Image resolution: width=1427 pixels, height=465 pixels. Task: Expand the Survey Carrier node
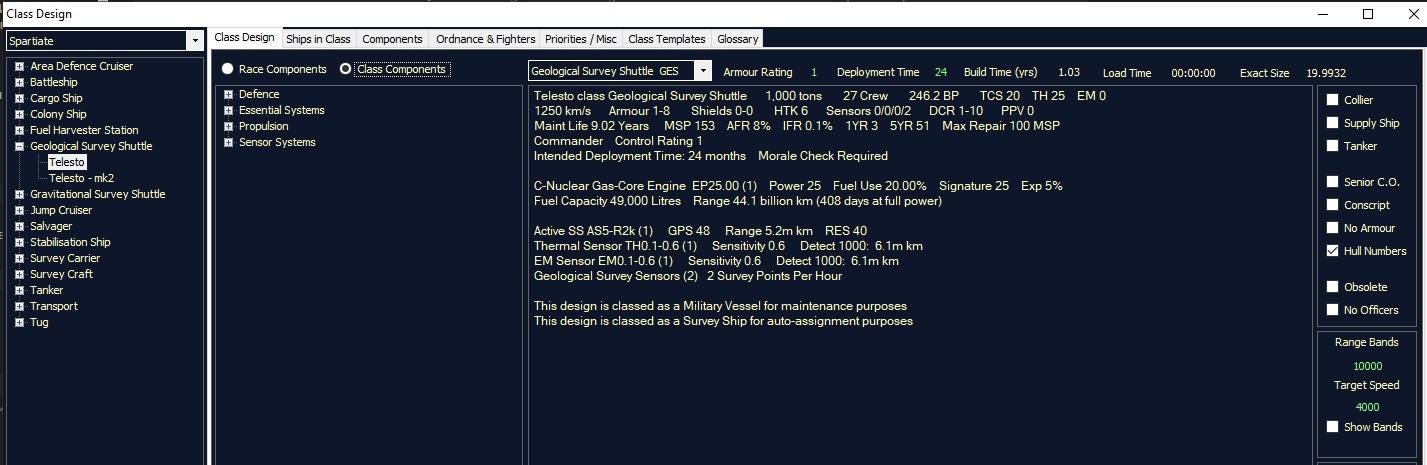(x=19, y=258)
